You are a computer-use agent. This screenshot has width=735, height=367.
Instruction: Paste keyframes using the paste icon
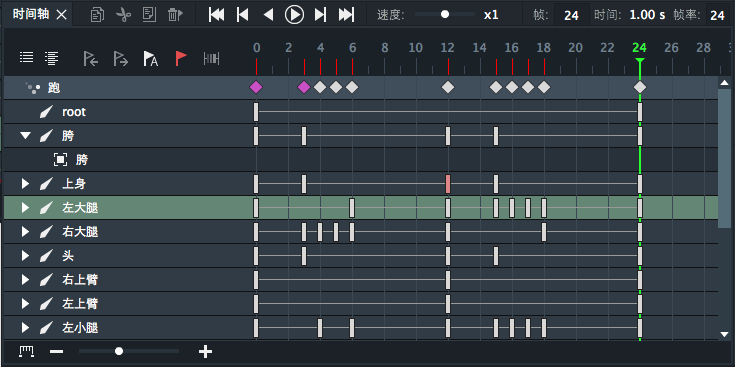(149, 15)
